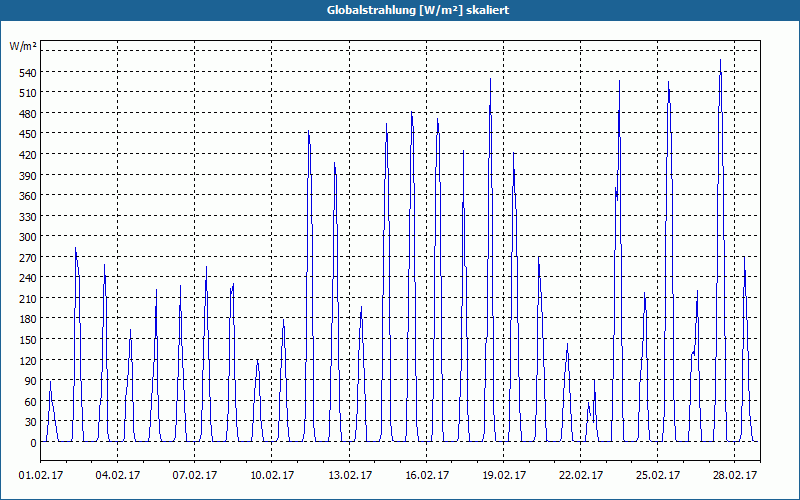Click the 540 y-axis value
Screen dimensions: 800x500
[x=28, y=72]
